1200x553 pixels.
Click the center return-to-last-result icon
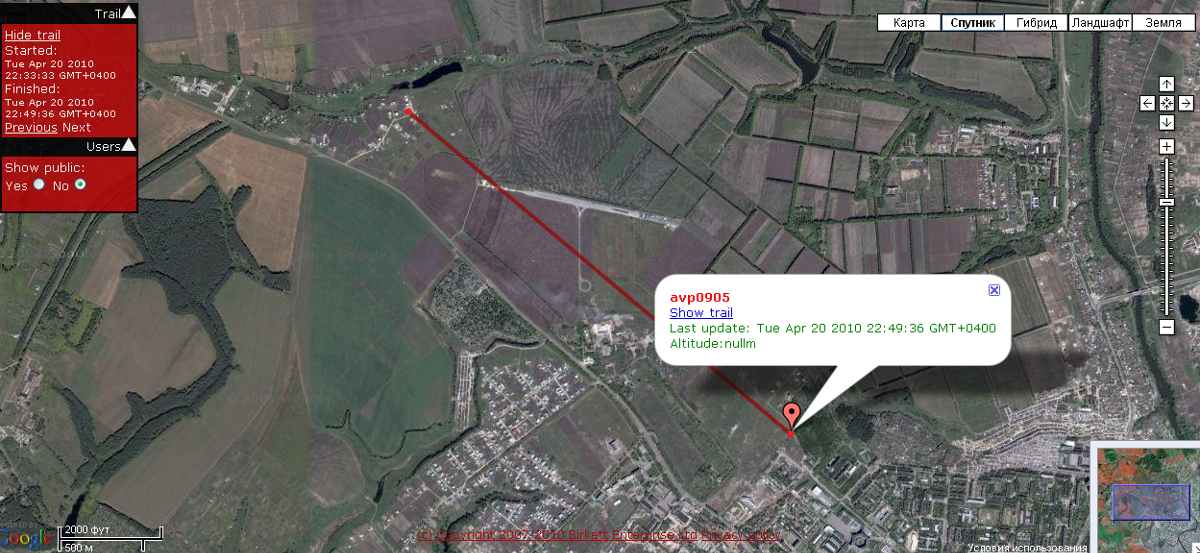click(x=1166, y=103)
